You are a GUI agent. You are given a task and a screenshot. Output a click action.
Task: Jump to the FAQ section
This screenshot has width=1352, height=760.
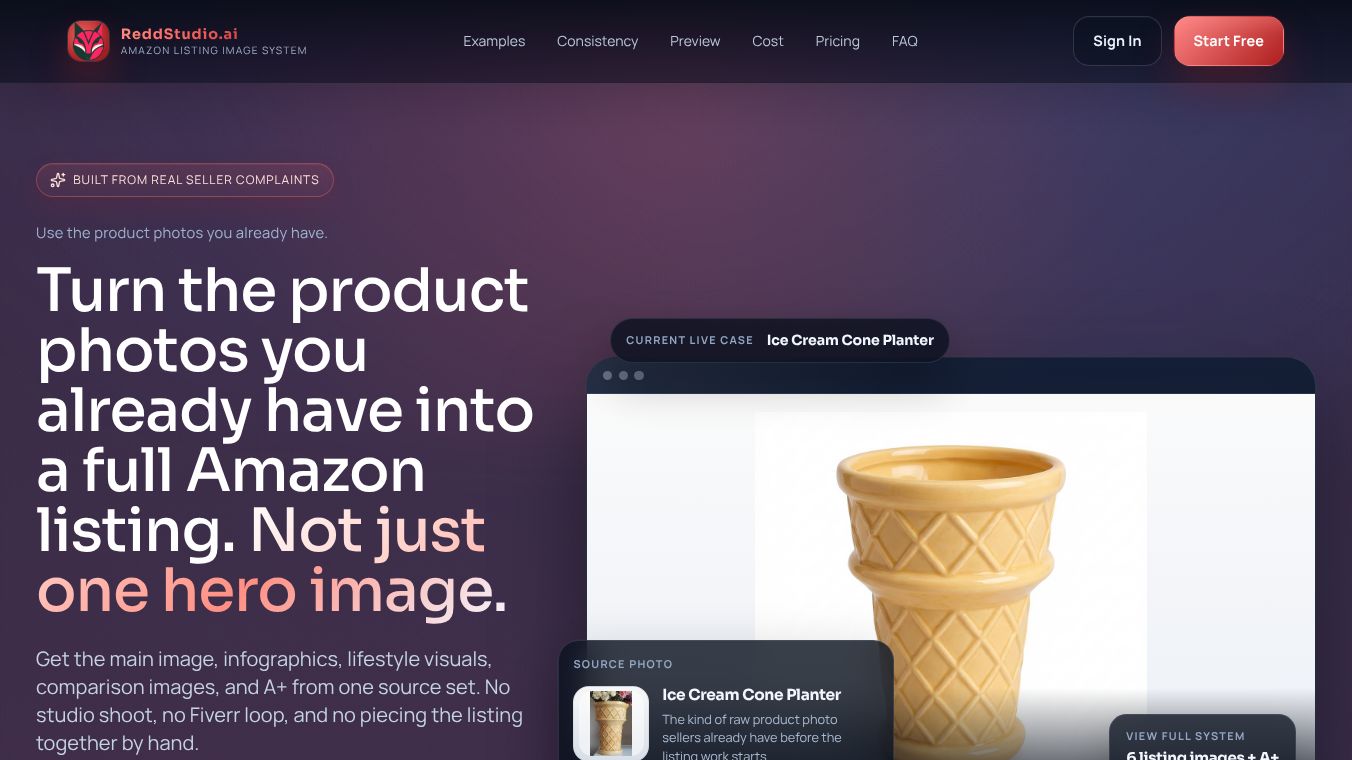(904, 41)
